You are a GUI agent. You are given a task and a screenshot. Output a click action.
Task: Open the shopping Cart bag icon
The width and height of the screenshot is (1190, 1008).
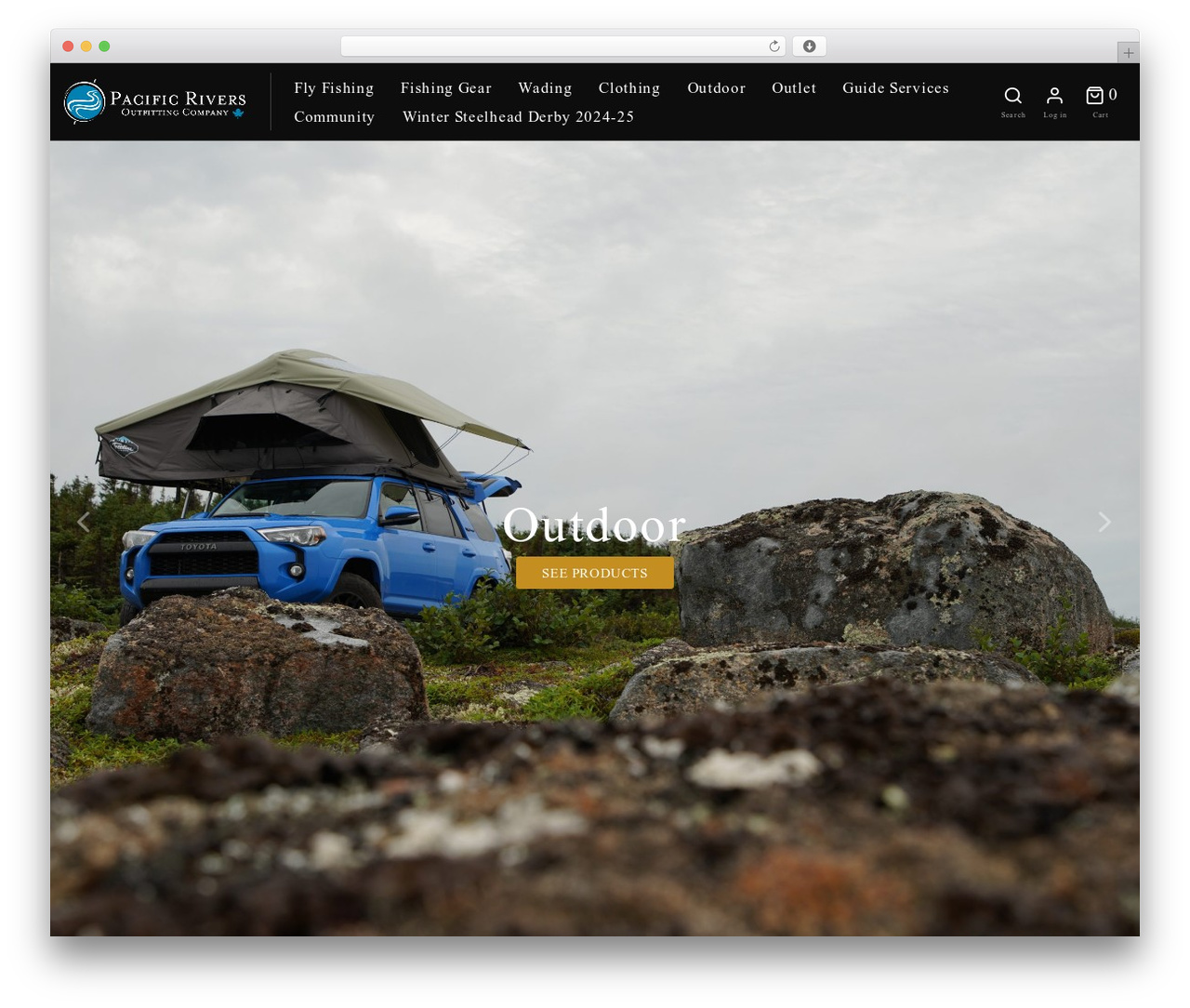tap(1094, 95)
